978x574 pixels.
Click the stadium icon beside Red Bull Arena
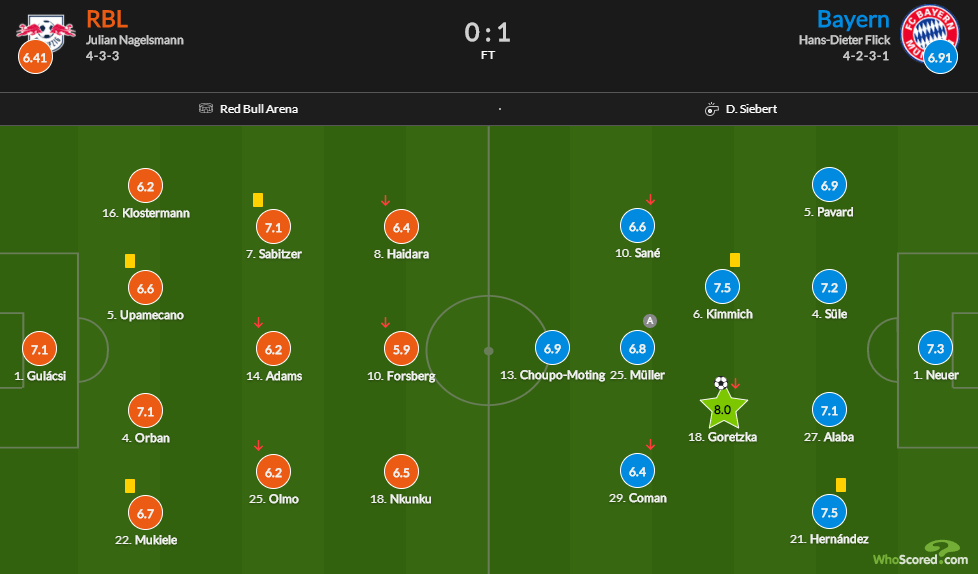pos(206,109)
